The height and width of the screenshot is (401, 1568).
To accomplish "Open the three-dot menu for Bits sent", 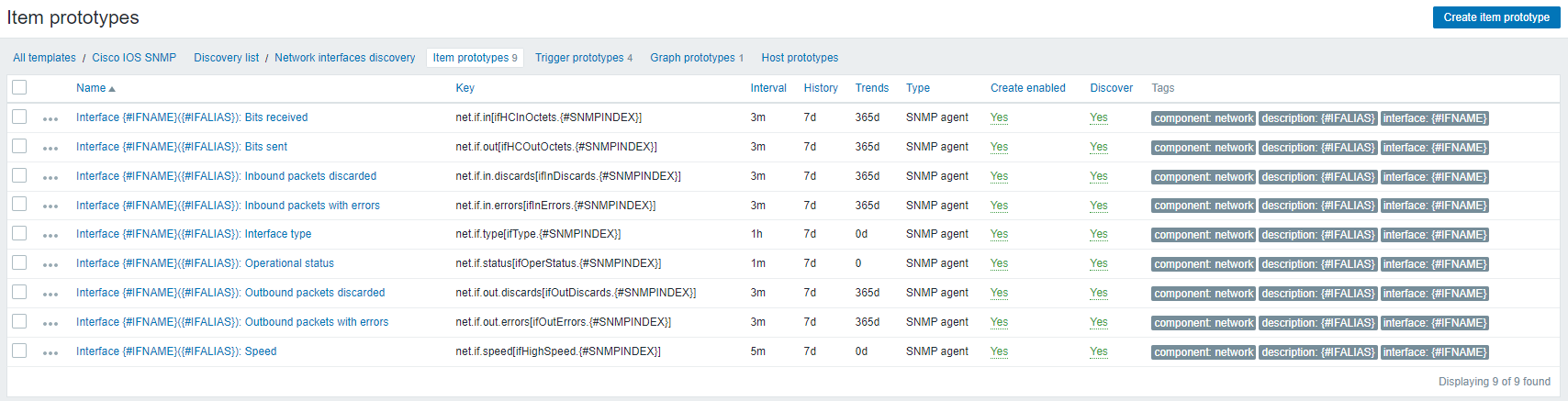I will [50, 148].
